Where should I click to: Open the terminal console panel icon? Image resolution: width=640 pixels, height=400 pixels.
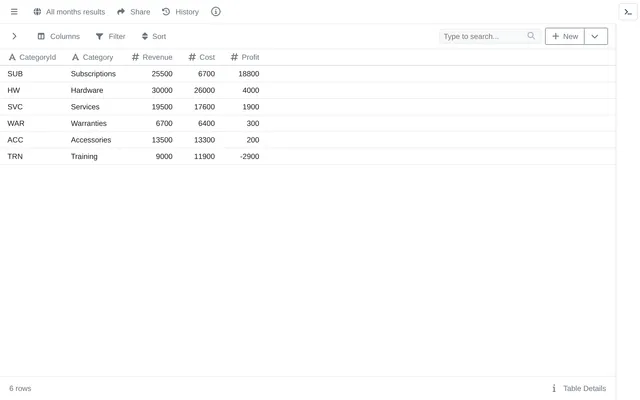point(628,12)
